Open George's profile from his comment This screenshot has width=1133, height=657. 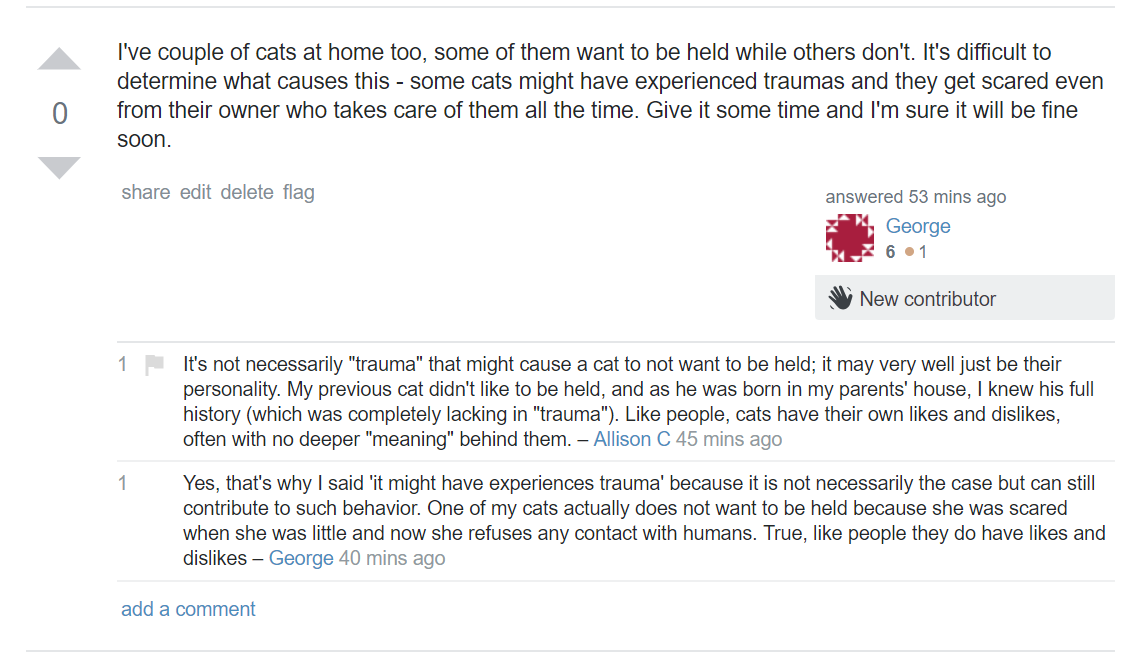click(301, 559)
